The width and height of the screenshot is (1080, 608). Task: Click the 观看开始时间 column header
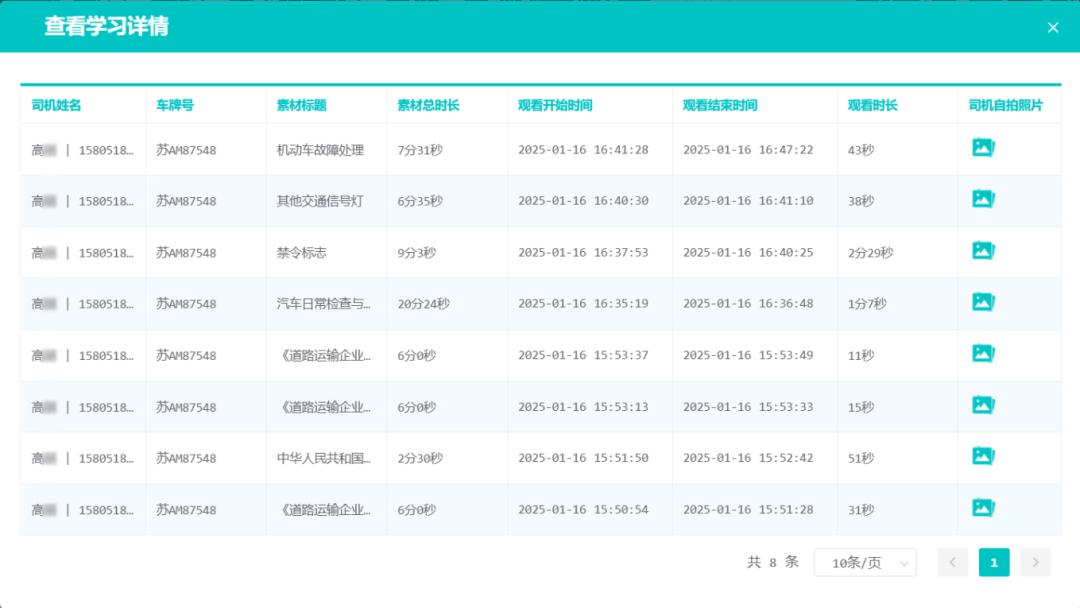(x=555, y=105)
